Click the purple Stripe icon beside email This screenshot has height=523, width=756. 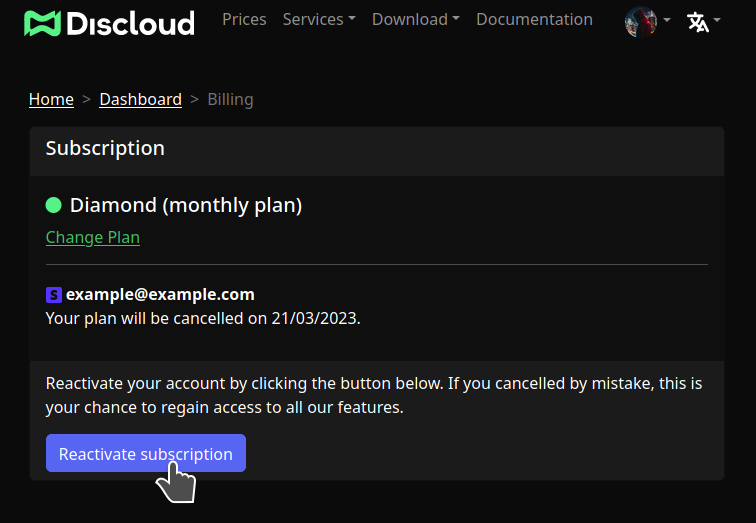(54, 295)
